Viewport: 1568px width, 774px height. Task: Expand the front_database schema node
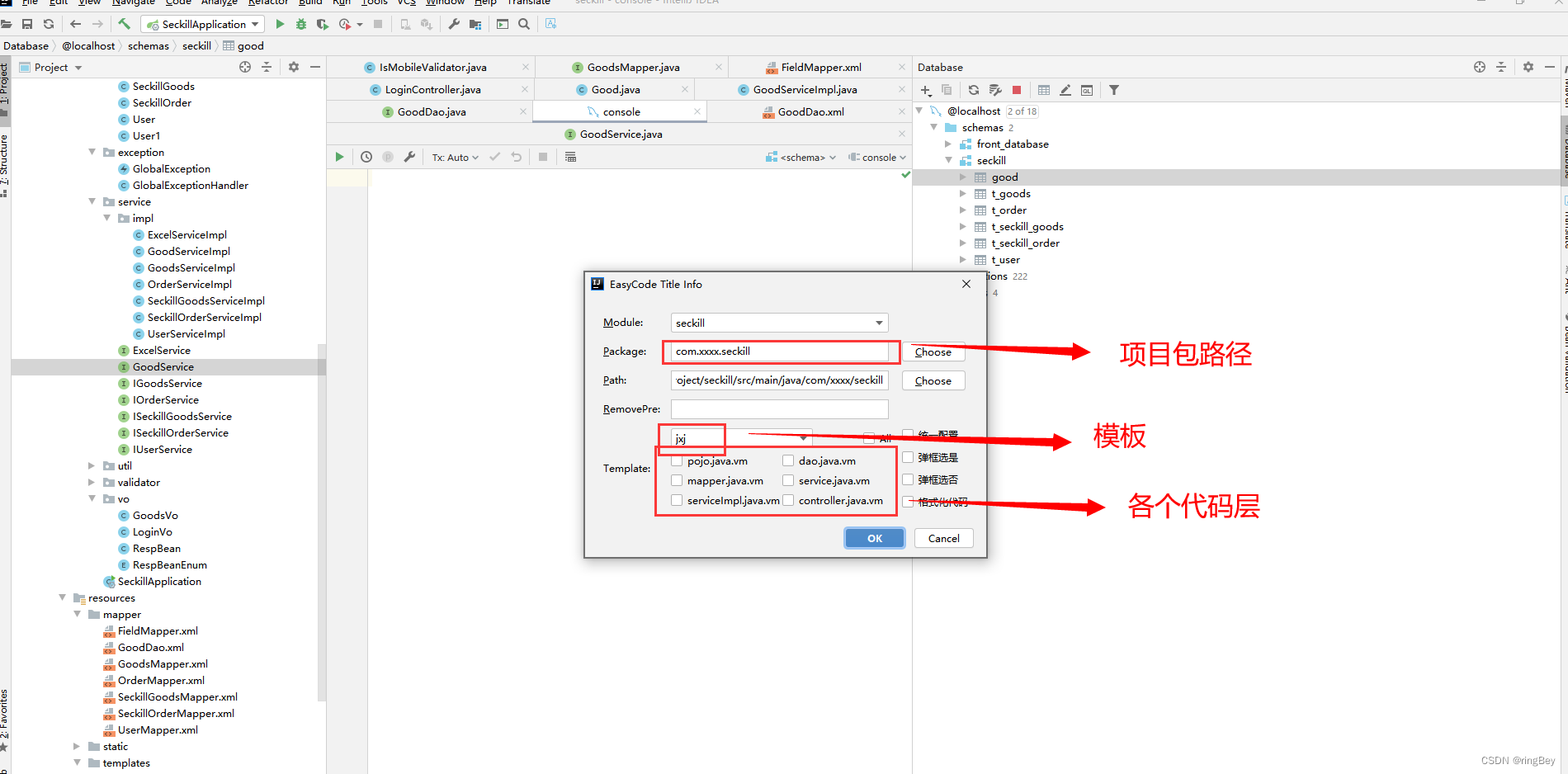(x=948, y=144)
